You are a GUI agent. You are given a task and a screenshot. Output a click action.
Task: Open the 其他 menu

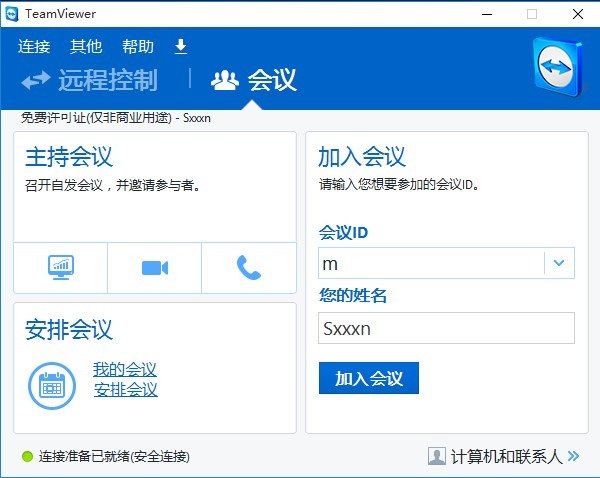click(86, 47)
